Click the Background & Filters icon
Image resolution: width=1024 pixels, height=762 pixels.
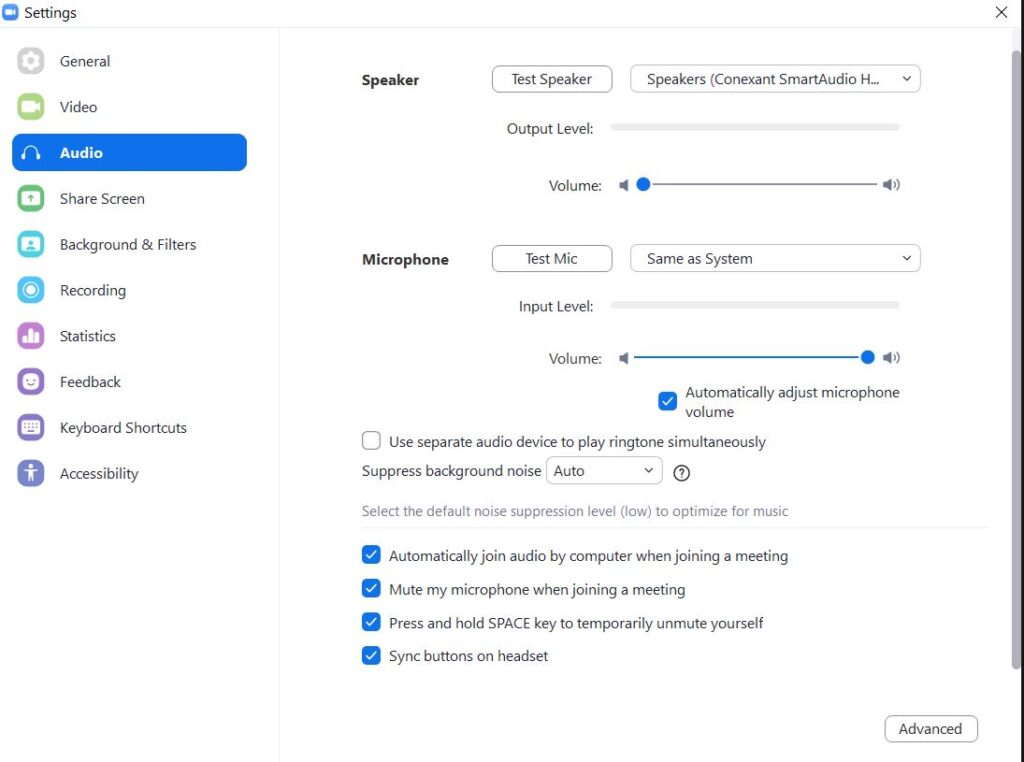tap(31, 245)
